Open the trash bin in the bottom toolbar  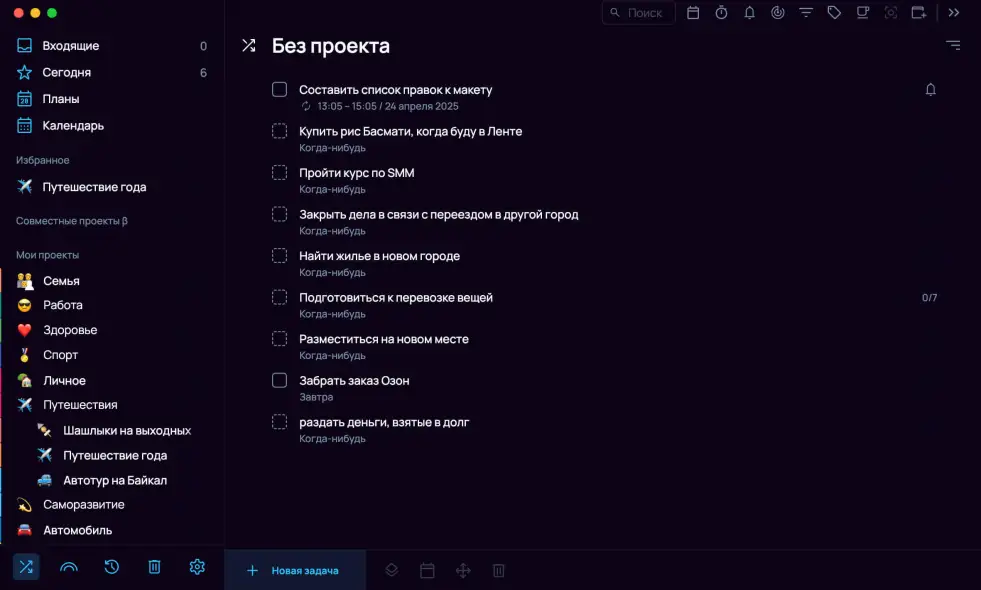(154, 567)
